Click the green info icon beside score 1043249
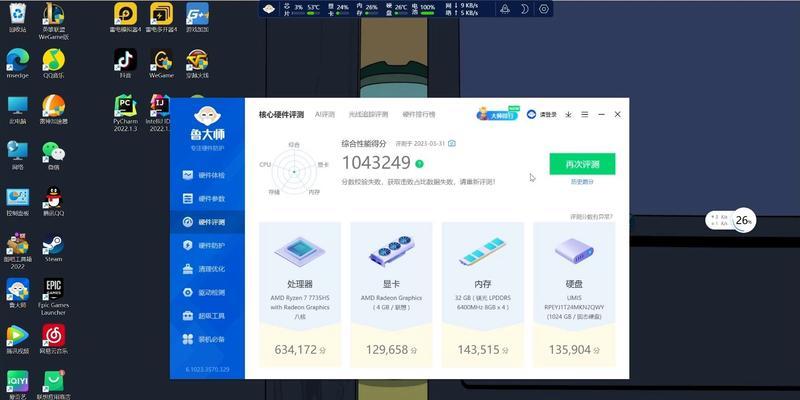 coord(419,164)
